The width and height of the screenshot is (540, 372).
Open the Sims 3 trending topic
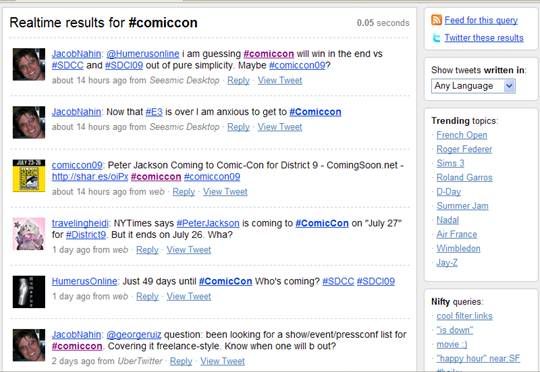[x=450, y=163]
